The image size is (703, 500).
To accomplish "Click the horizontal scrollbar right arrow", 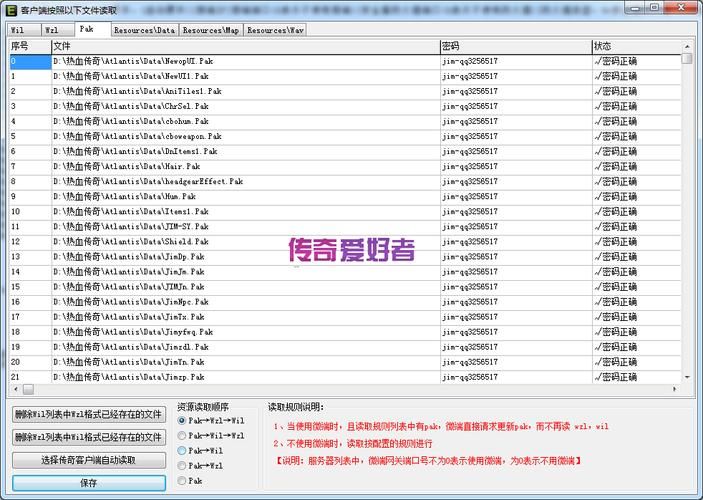I will 675,389.
